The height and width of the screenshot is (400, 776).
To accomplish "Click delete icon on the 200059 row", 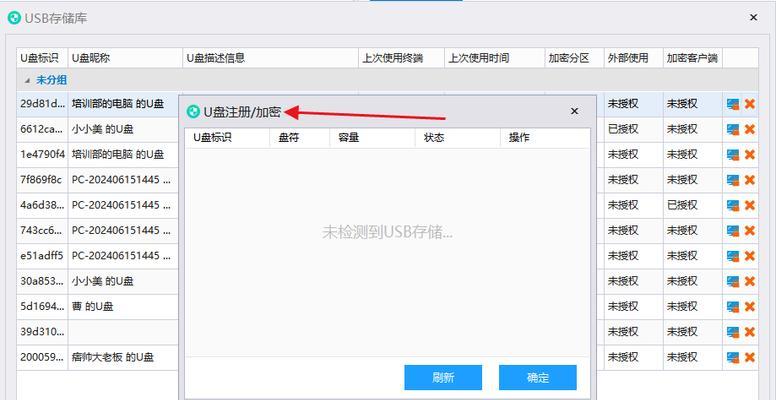I will tap(749, 357).
